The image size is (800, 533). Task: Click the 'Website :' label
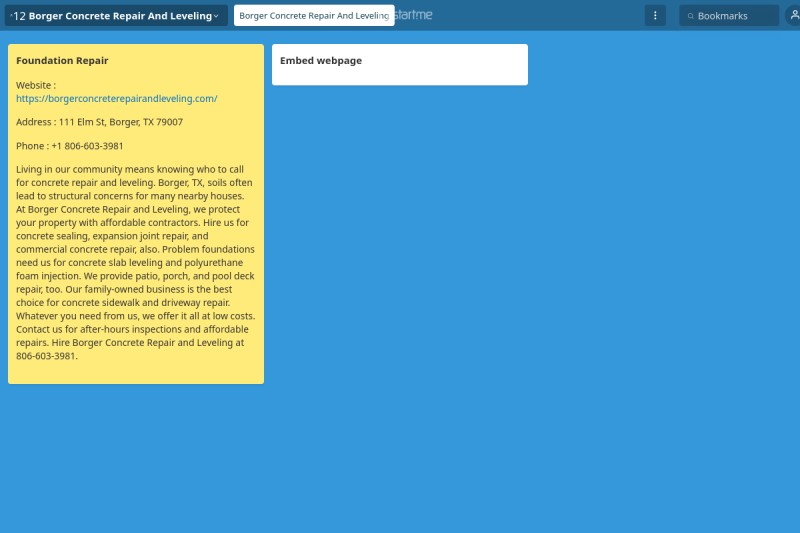36,85
